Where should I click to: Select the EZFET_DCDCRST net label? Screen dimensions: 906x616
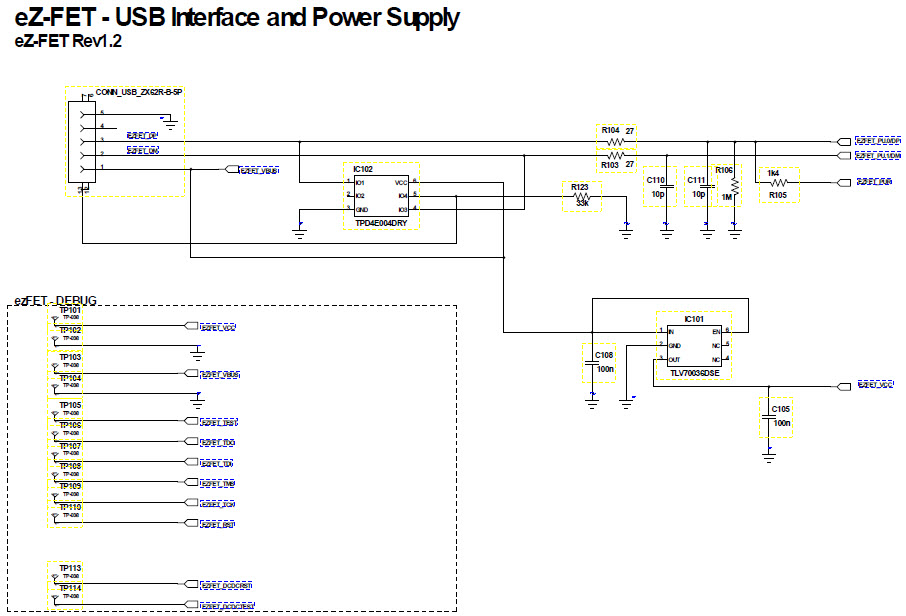point(226,584)
